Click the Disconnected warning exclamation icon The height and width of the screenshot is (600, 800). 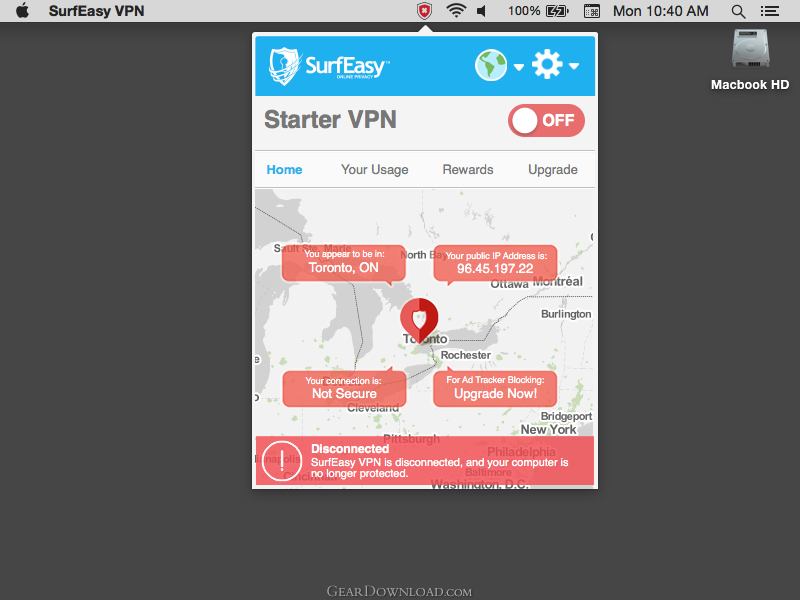click(282, 461)
